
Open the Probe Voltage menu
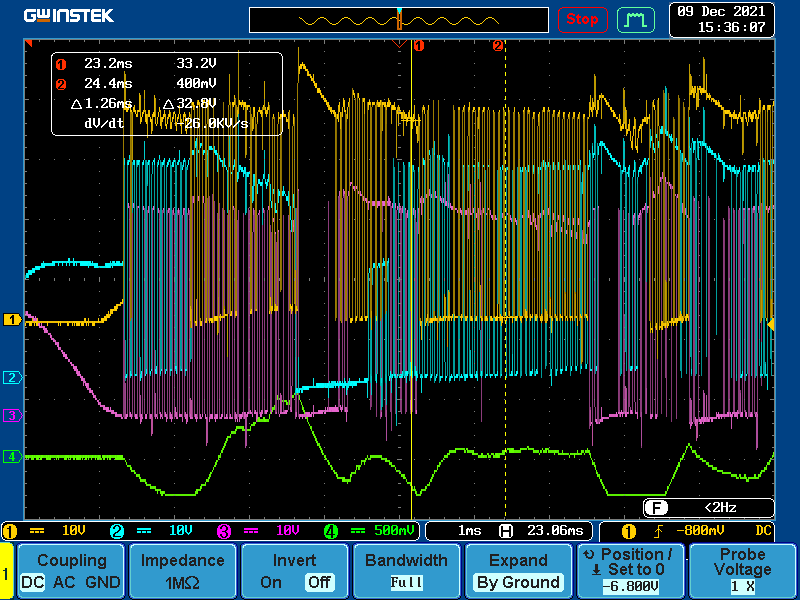point(742,571)
